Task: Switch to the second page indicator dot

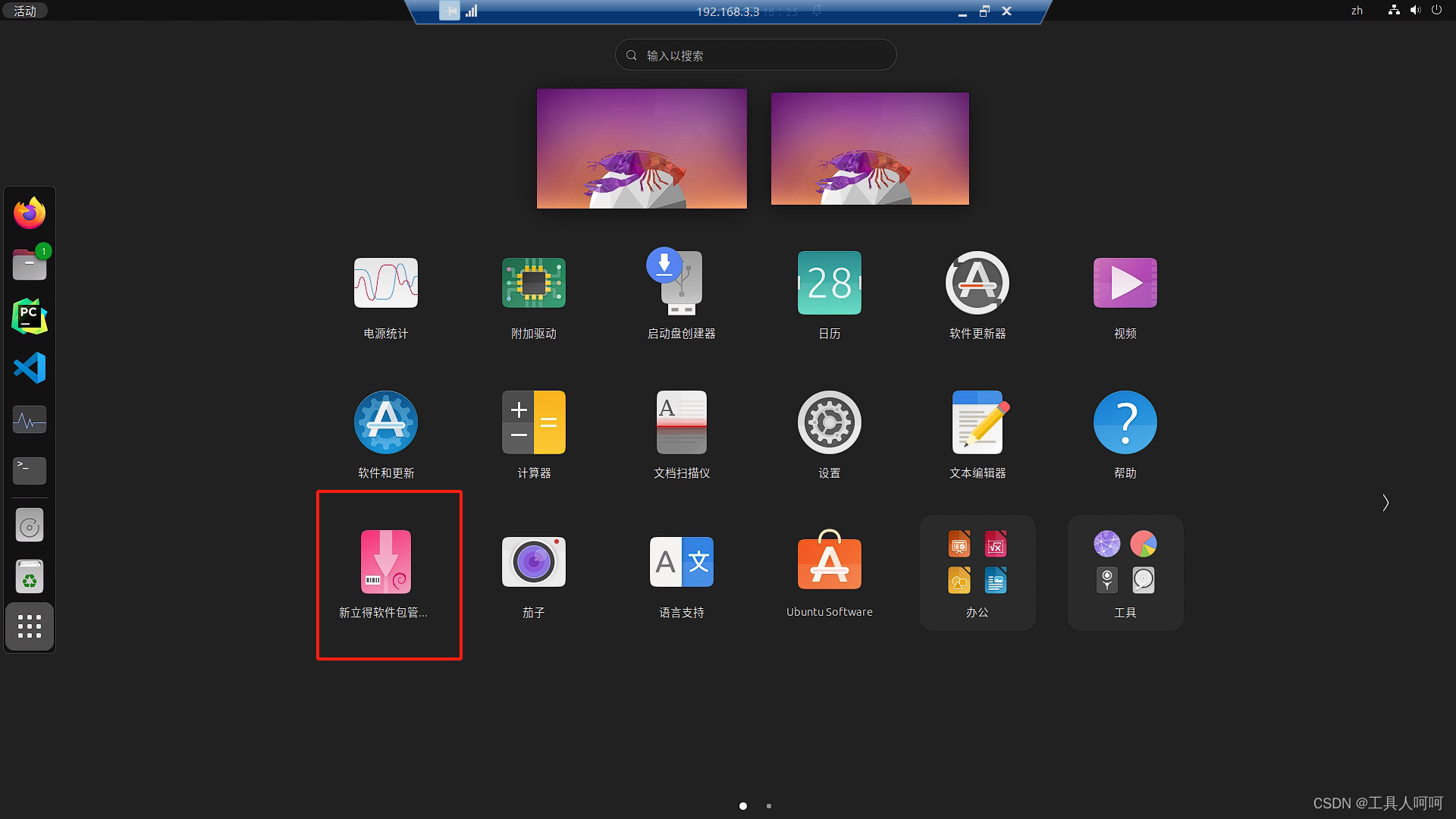Action: click(769, 806)
